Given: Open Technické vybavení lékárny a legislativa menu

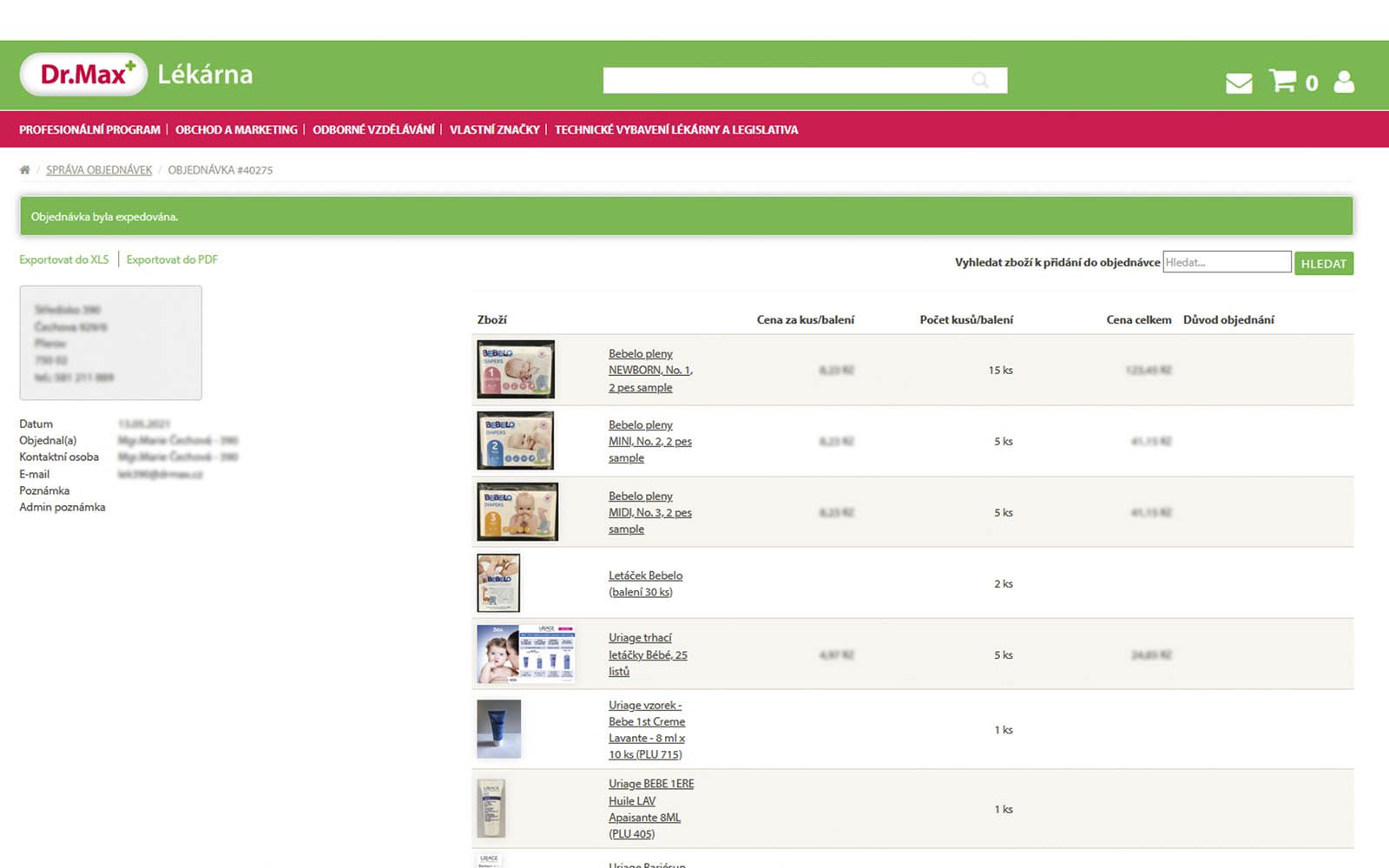Looking at the screenshot, I should pos(676,129).
